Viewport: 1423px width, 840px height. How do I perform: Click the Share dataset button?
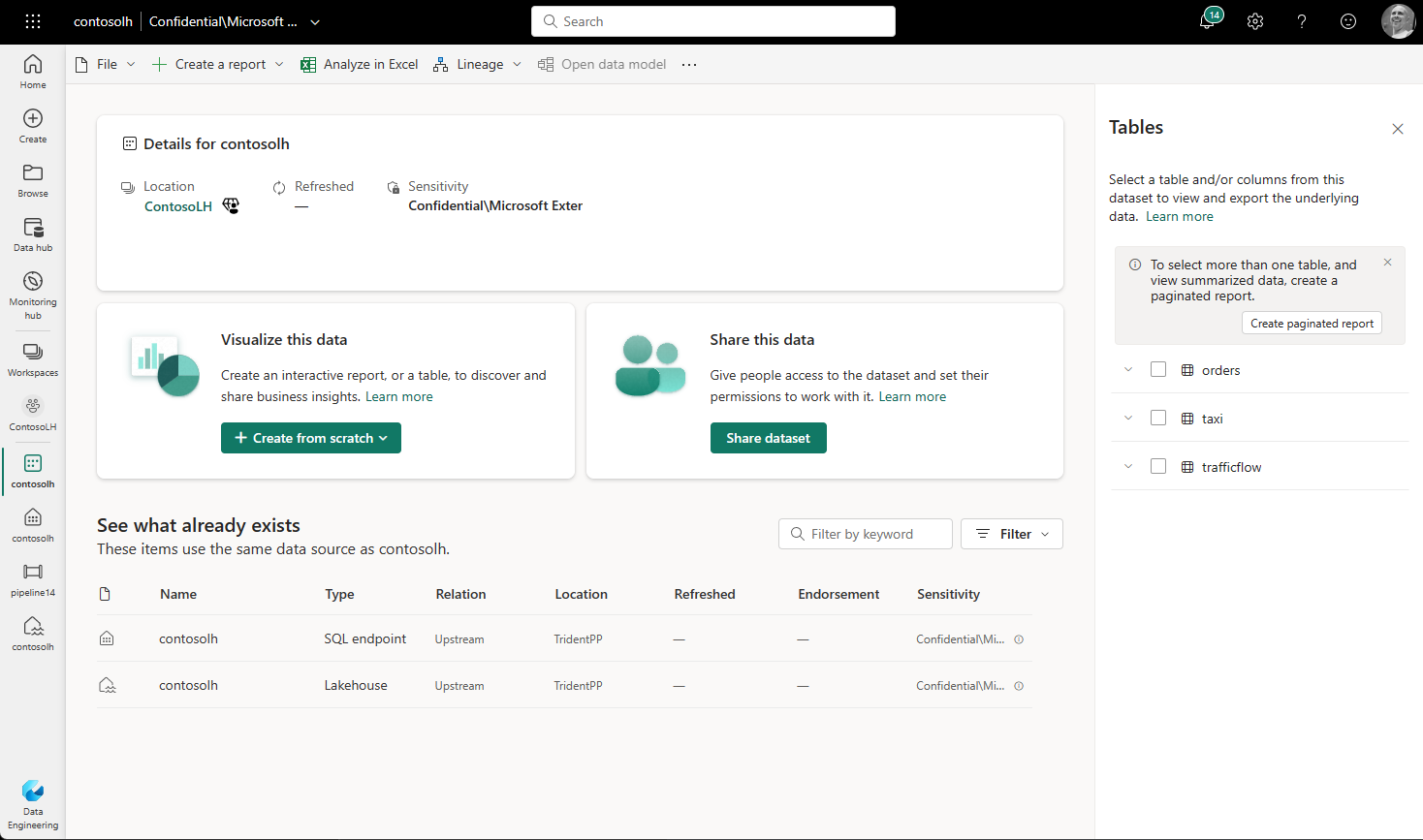coord(769,438)
